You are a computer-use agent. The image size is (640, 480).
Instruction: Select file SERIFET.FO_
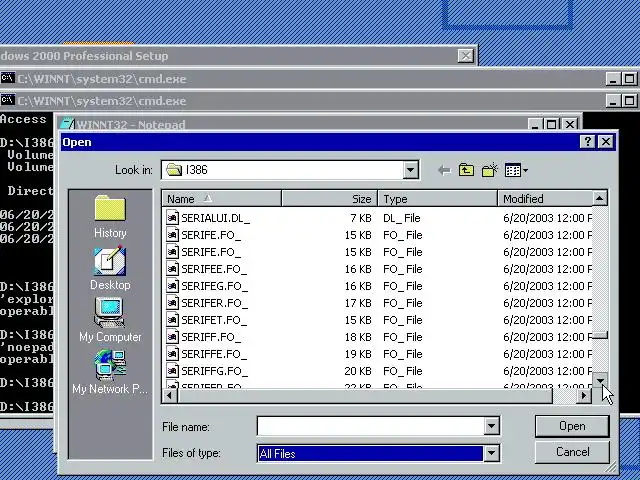[x=214, y=320]
